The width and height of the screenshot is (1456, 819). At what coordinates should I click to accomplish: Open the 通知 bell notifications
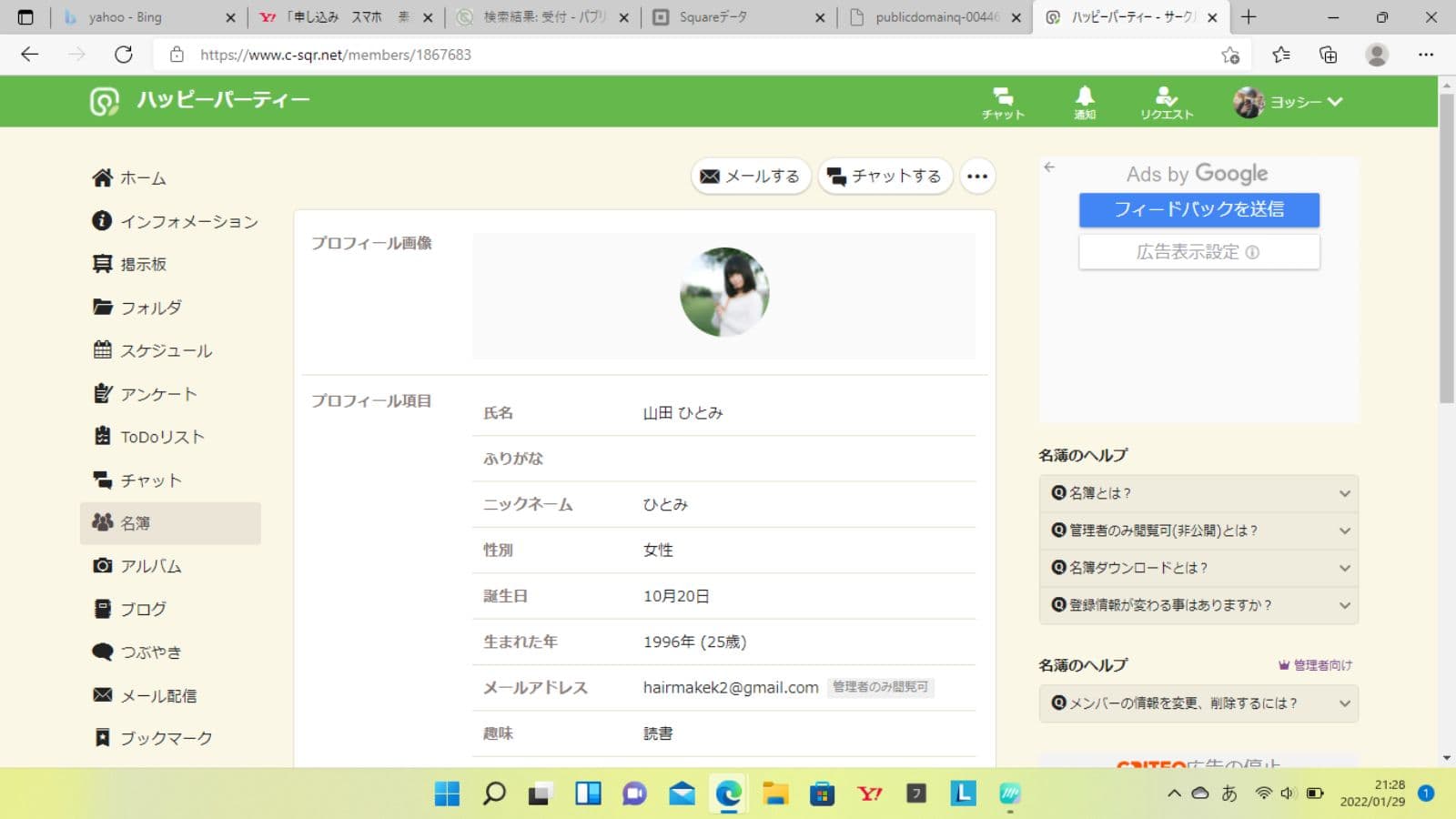point(1084,102)
